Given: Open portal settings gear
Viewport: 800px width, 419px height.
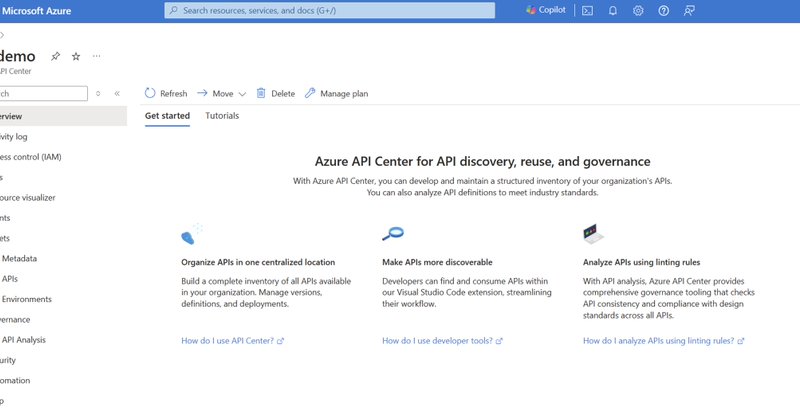Looking at the screenshot, I should coord(638,10).
